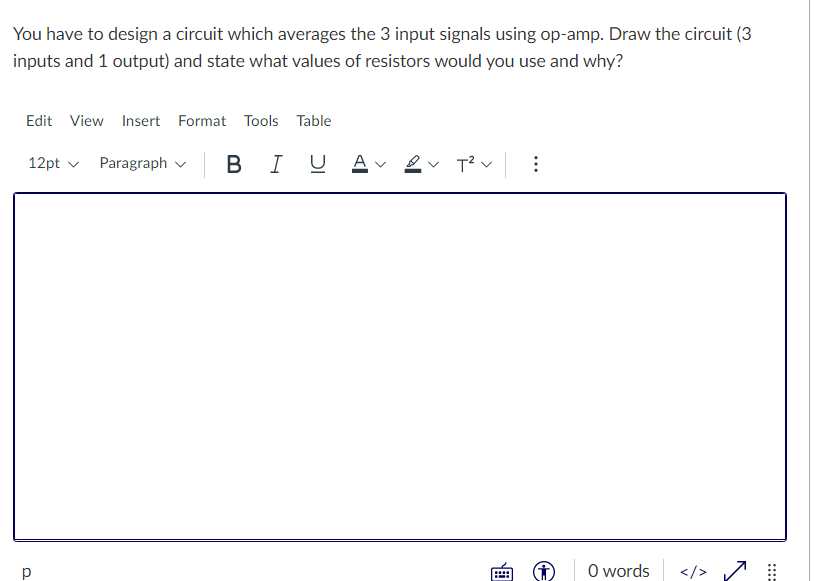Open the highlighter color picker
This screenshot has width=819, height=581.
[x=412, y=164]
